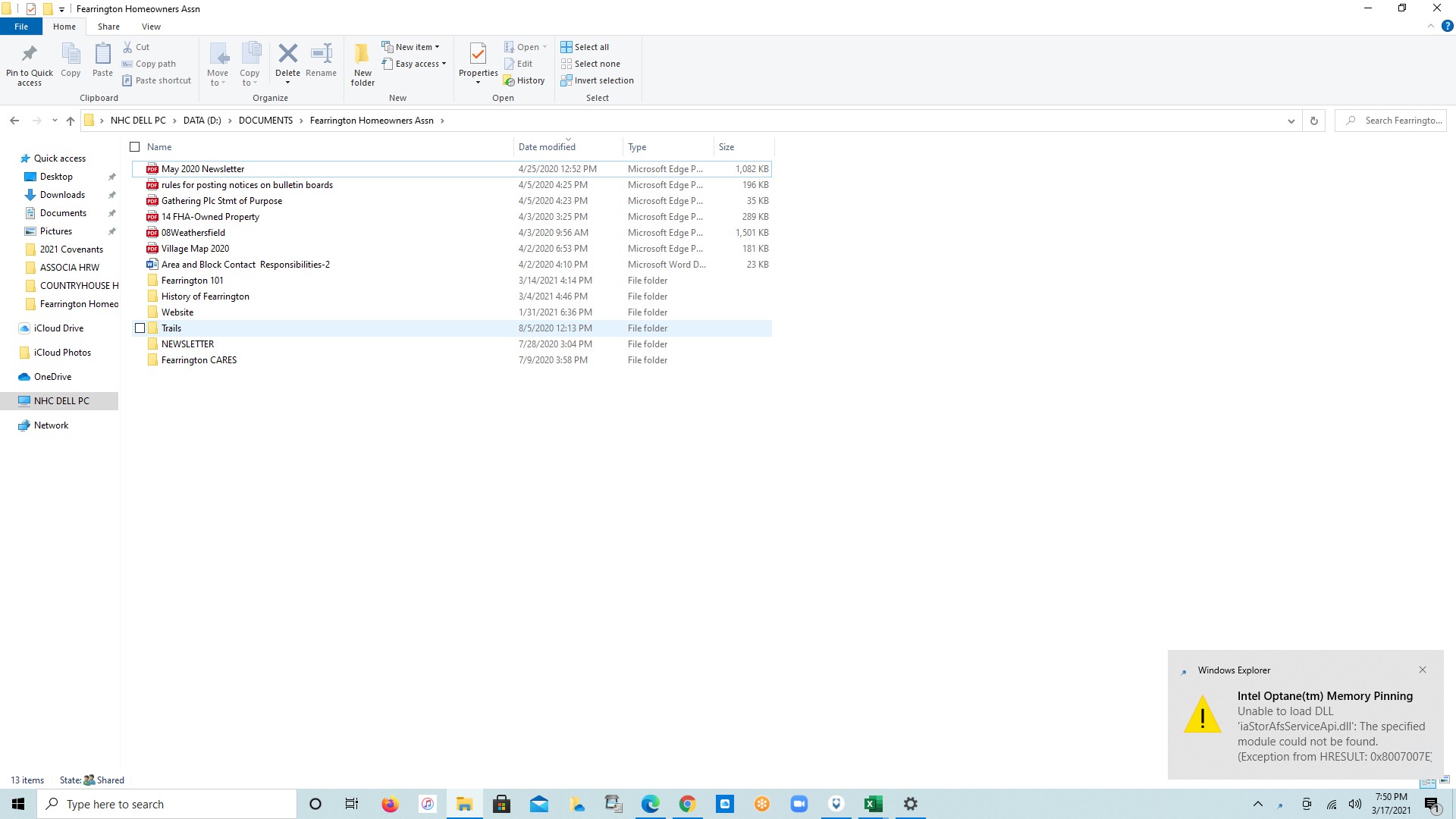
Task: Open the File tab
Action: coord(21,27)
